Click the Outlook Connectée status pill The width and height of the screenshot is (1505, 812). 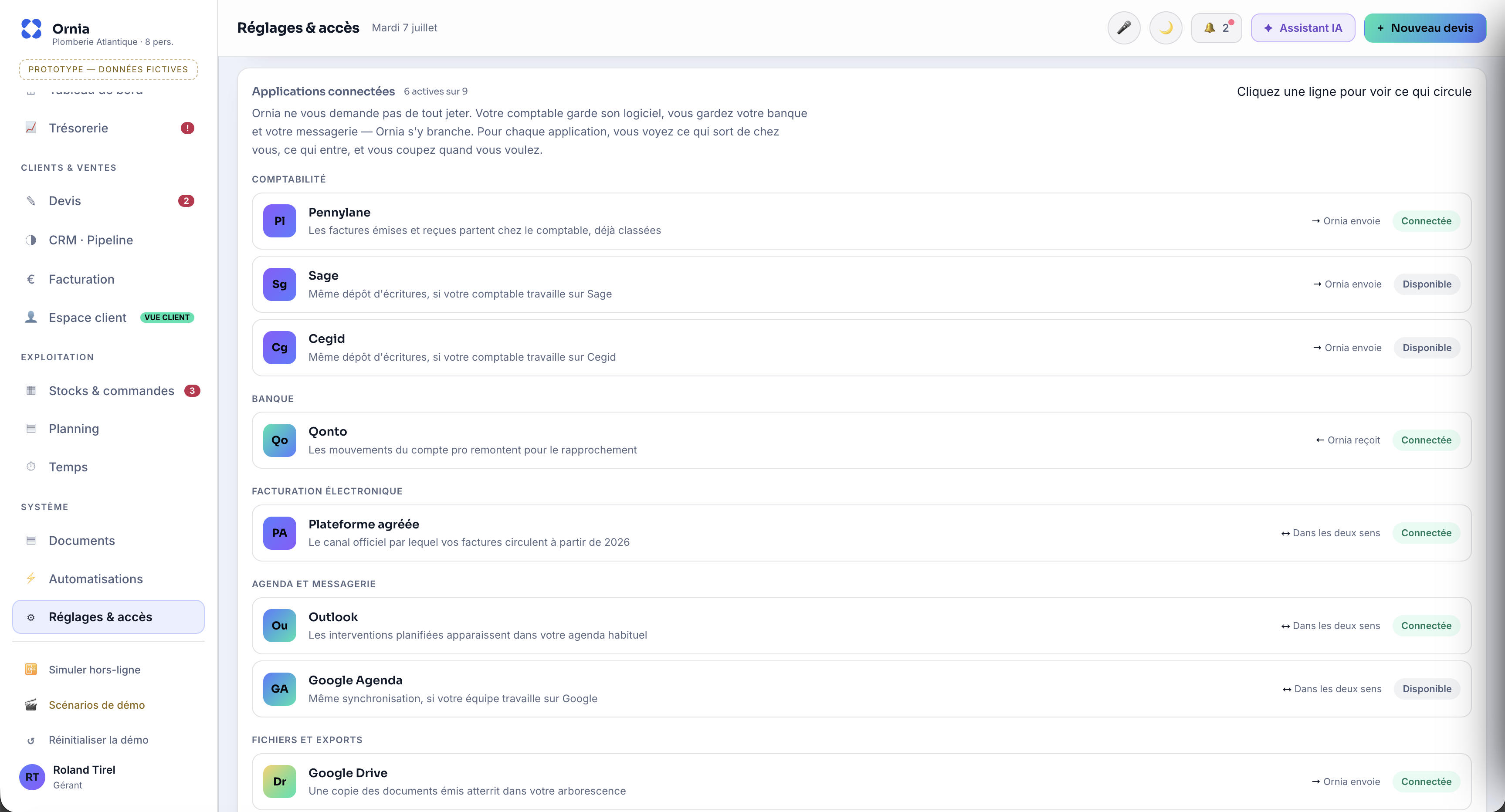point(1426,626)
